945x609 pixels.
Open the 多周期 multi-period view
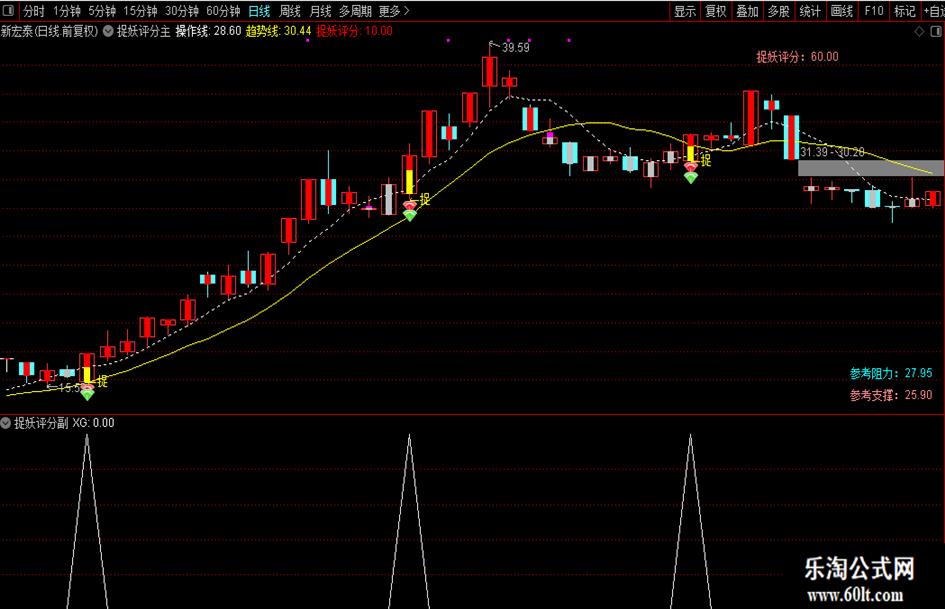pos(355,11)
